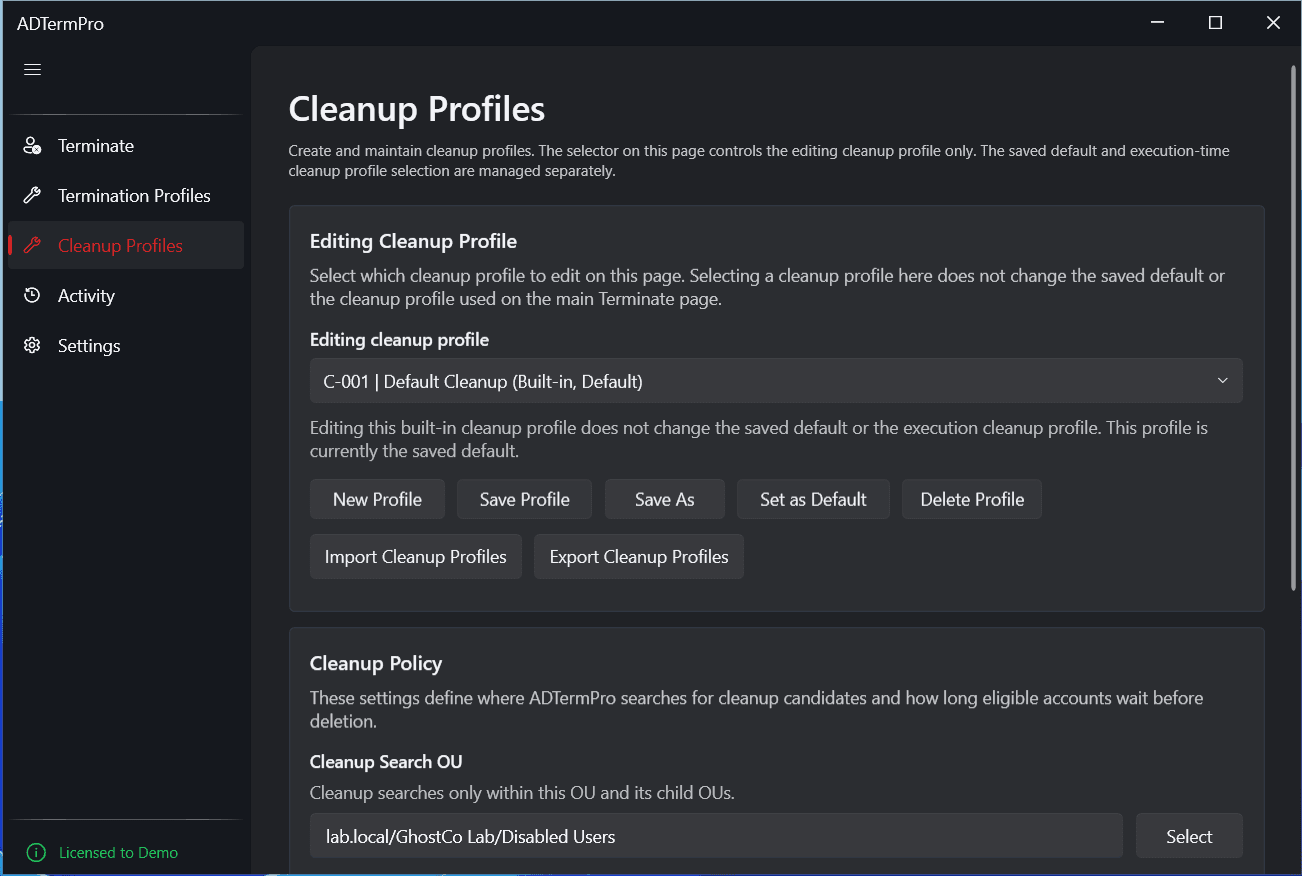Screen dimensions: 1302x876
Task: Expand the profile selector chevron
Action: point(1222,381)
